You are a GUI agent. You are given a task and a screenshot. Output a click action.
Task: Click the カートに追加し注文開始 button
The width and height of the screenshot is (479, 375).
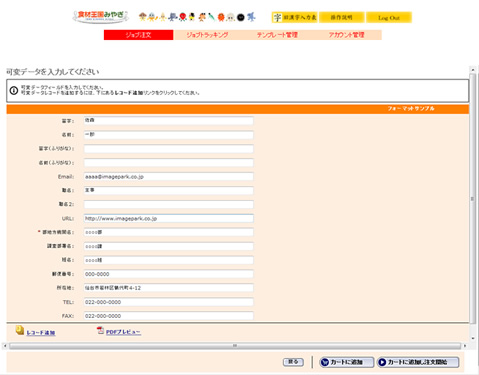[418, 362]
